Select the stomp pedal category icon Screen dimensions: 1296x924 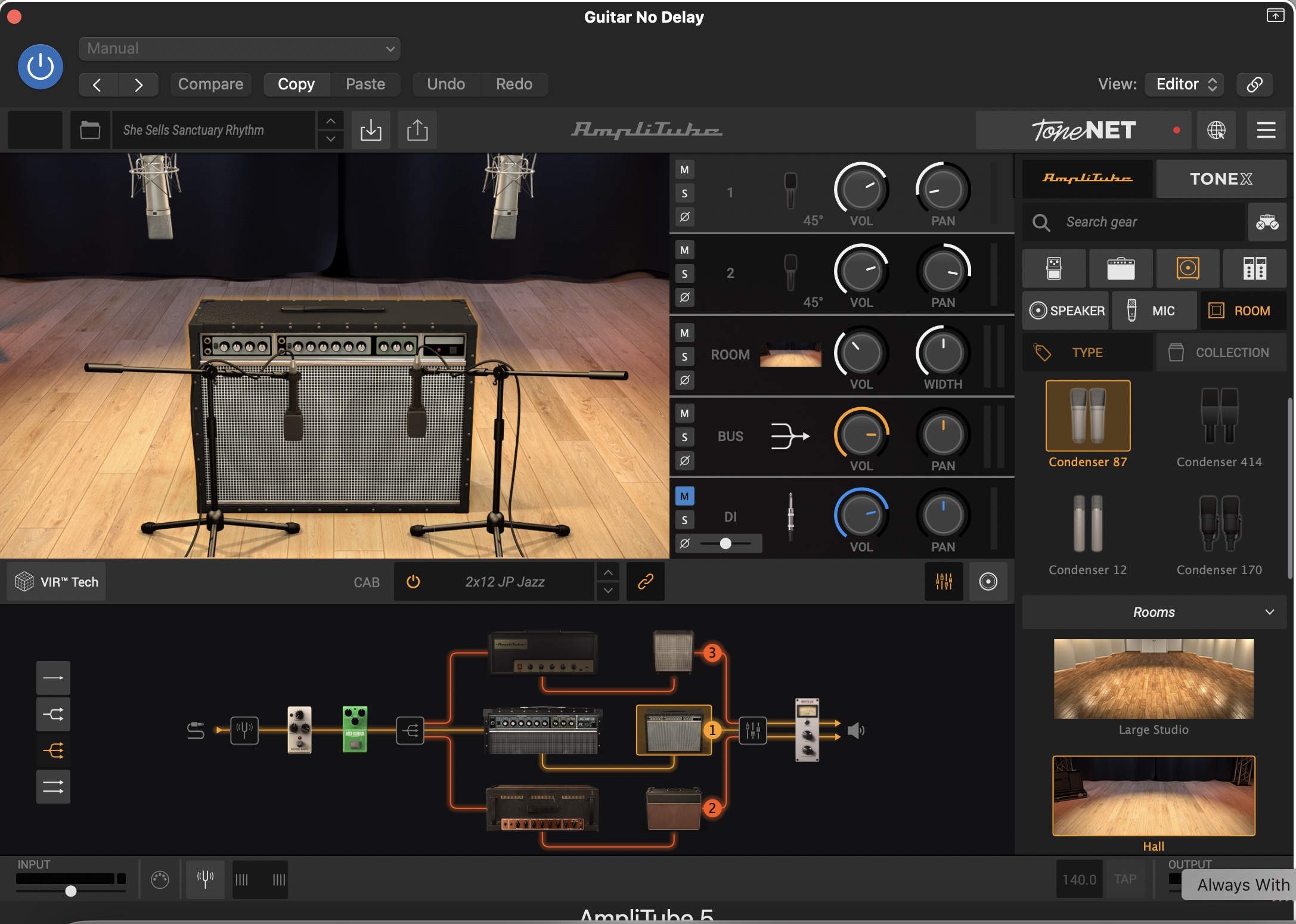click(x=1054, y=268)
